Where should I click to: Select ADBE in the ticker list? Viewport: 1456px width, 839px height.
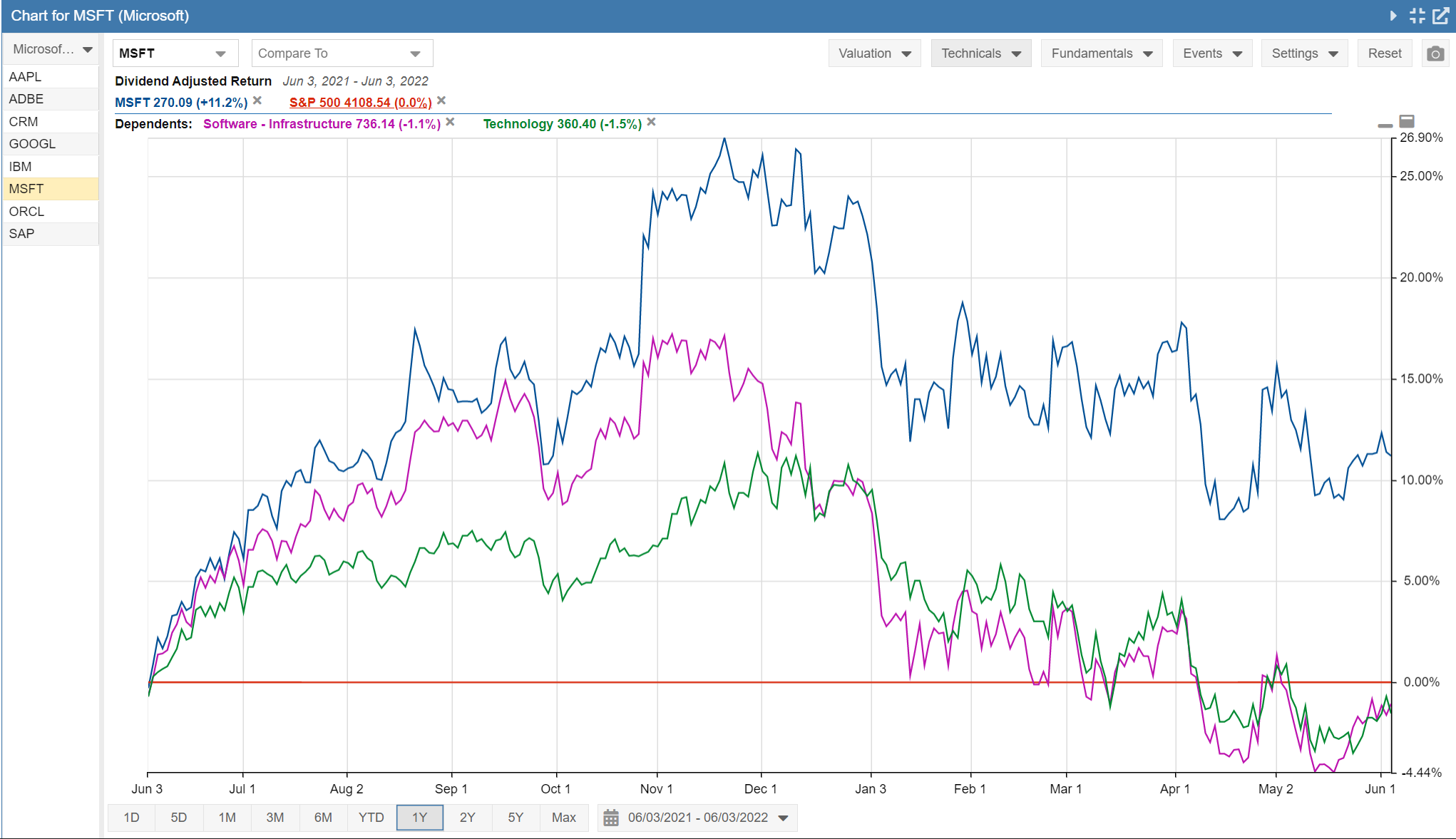[x=51, y=99]
